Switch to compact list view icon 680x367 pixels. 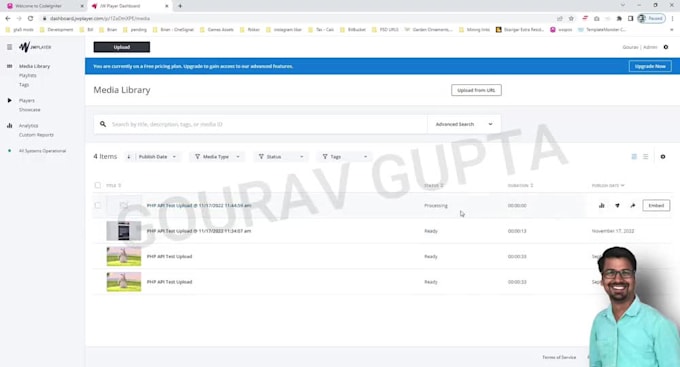click(645, 157)
